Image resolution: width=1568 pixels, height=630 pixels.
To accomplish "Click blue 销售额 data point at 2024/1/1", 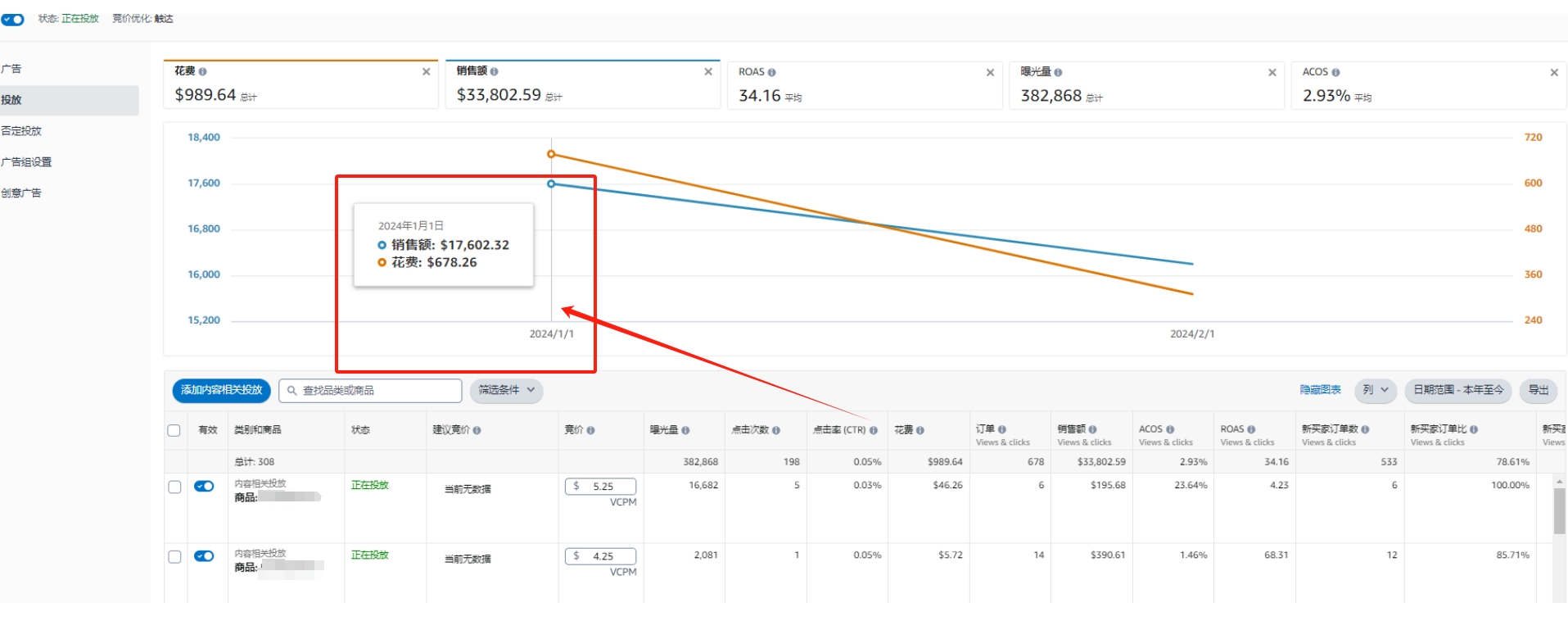I will pyautogui.click(x=551, y=184).
